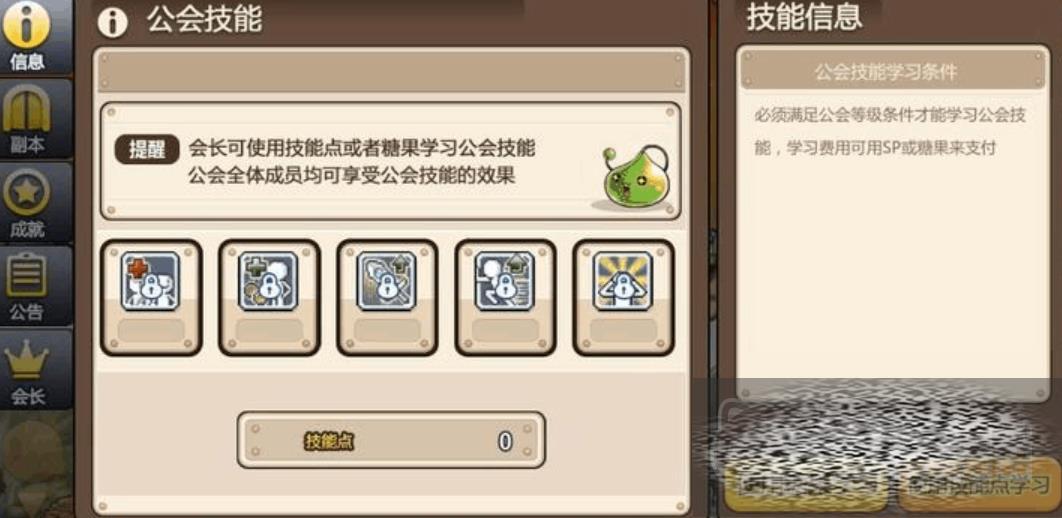This screenshot has width=1062, height=518.
Task: Click the blank banner above reminder box
Action: click(391, 70)
